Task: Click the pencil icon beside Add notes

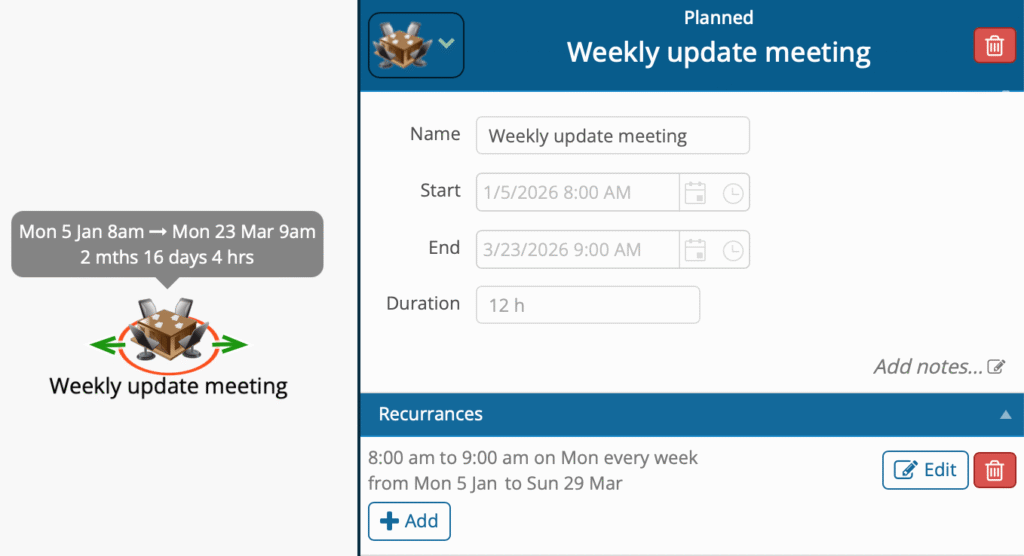Action: click(996, 367)
